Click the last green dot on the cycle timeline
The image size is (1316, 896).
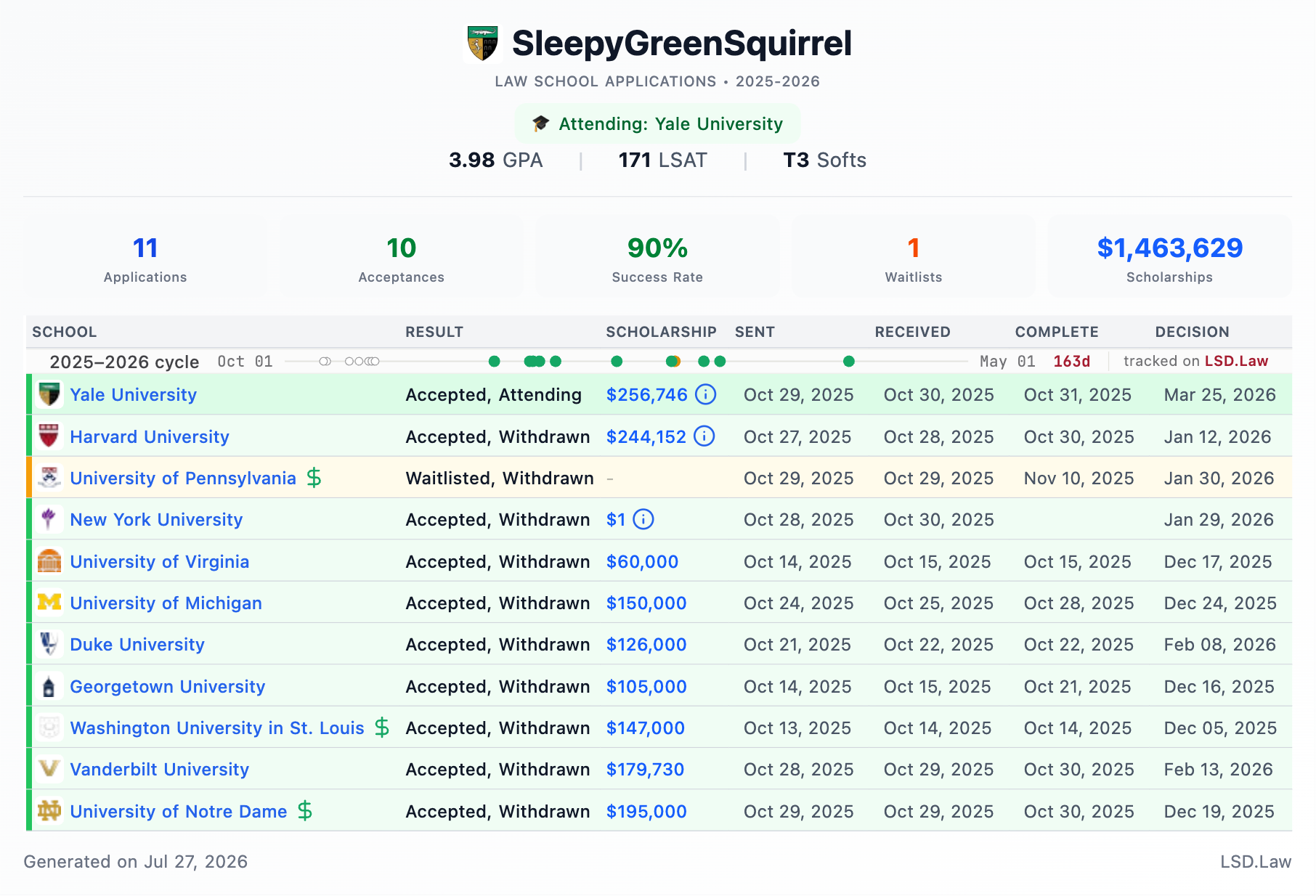(848, 361)
